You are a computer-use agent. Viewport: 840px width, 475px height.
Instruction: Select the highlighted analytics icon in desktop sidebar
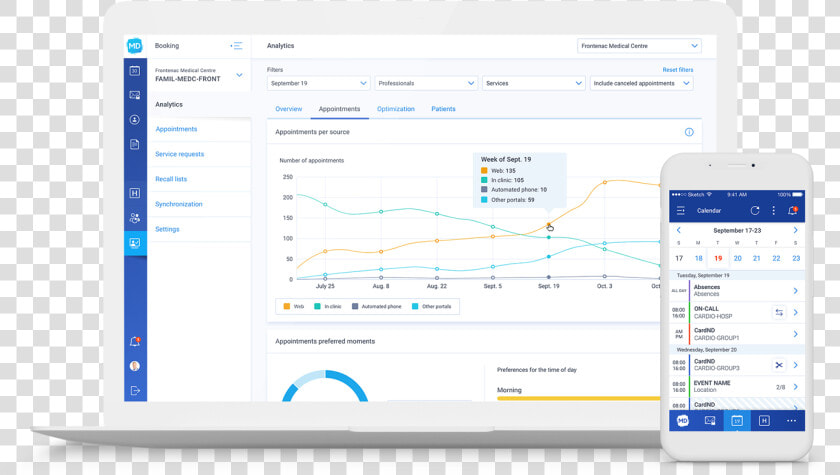coord(135,243)
